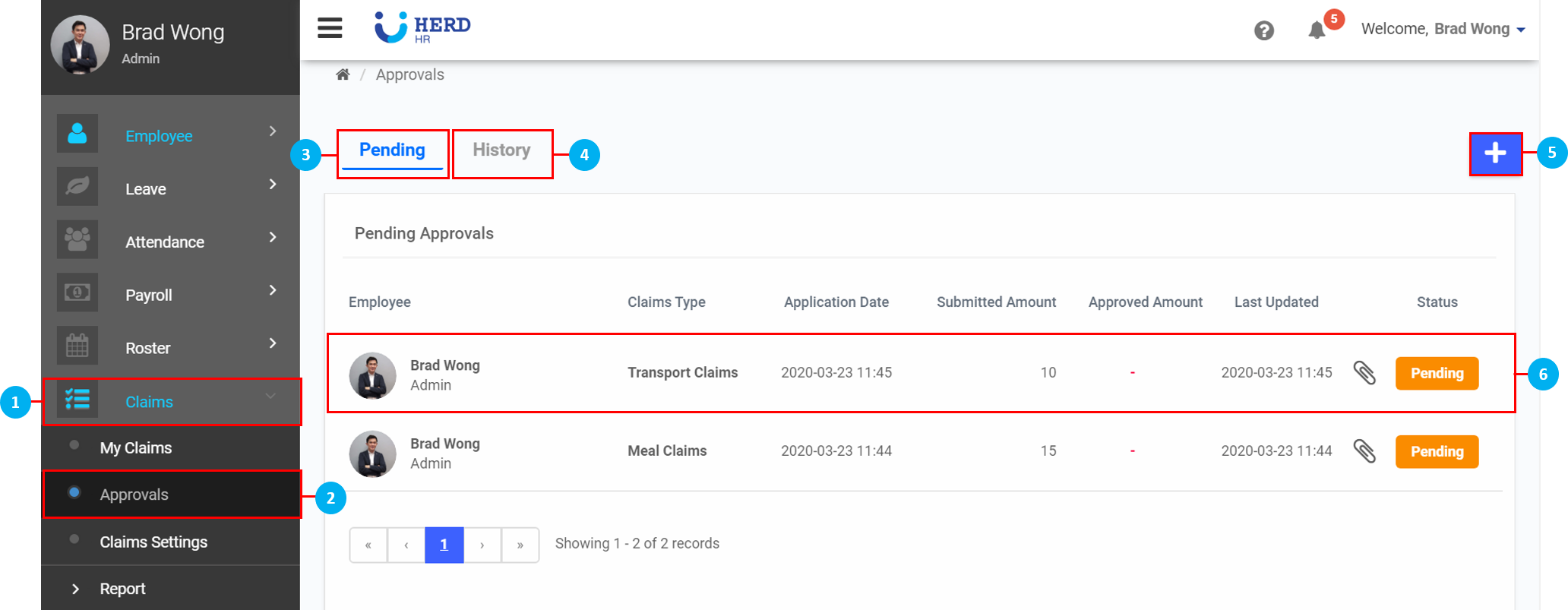Image resolution: width=1568 pixels, height=610 pixels.
Task: Click the hamburger menu icon
Action: coord(330,28)
